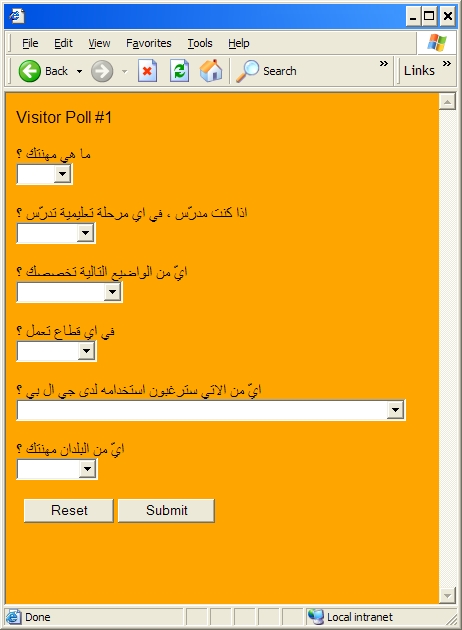Viewport: 462px width, 630px height.
Task: Click the grey Forward arrow icon
Action: click(102, 71)
